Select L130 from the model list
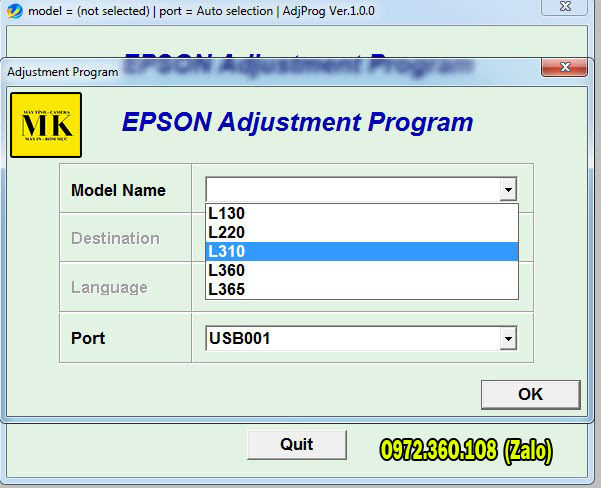 pyautogui.click(x=362, y=213)
